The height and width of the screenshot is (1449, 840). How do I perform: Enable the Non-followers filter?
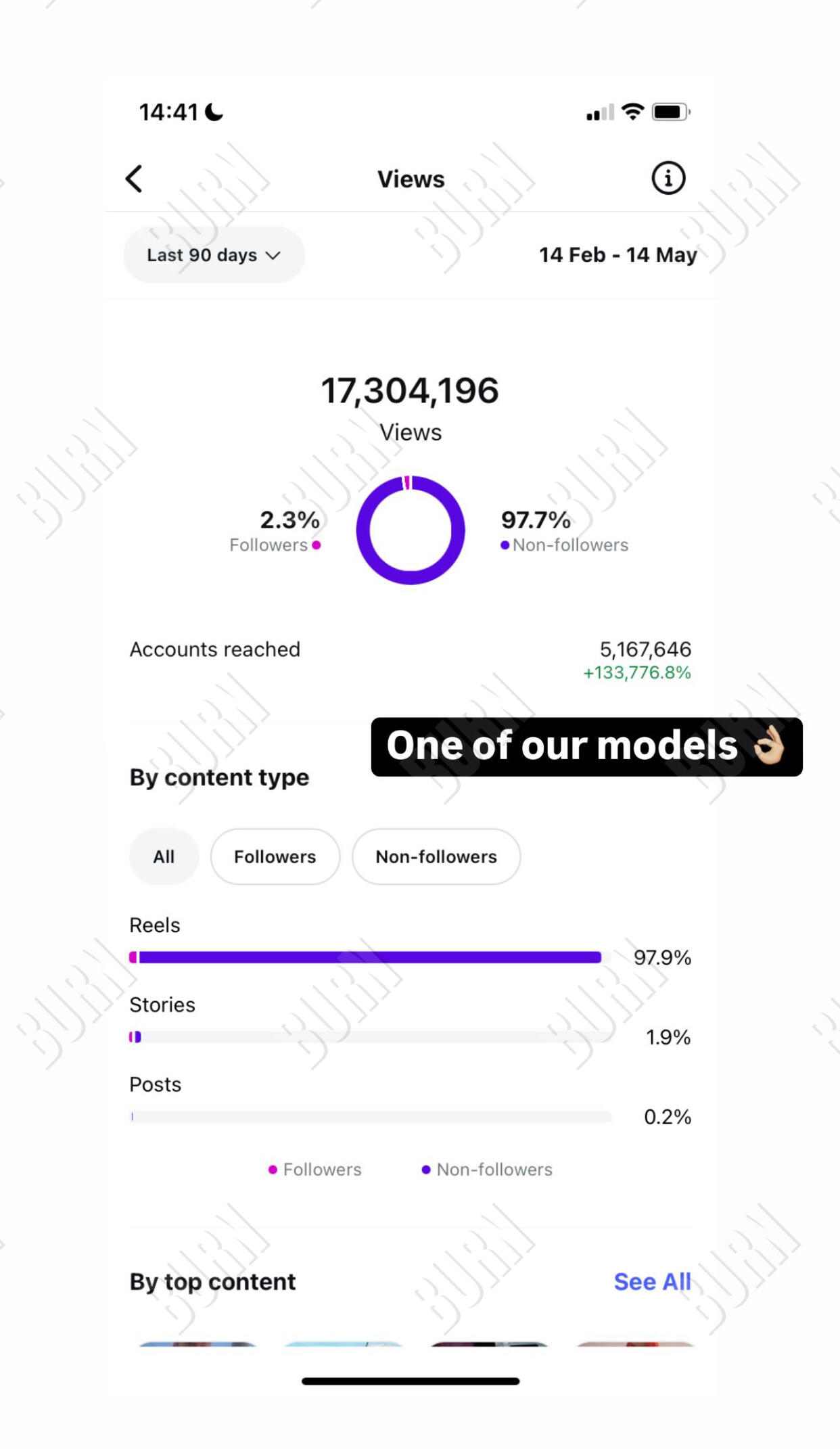[x=436, y=856]
